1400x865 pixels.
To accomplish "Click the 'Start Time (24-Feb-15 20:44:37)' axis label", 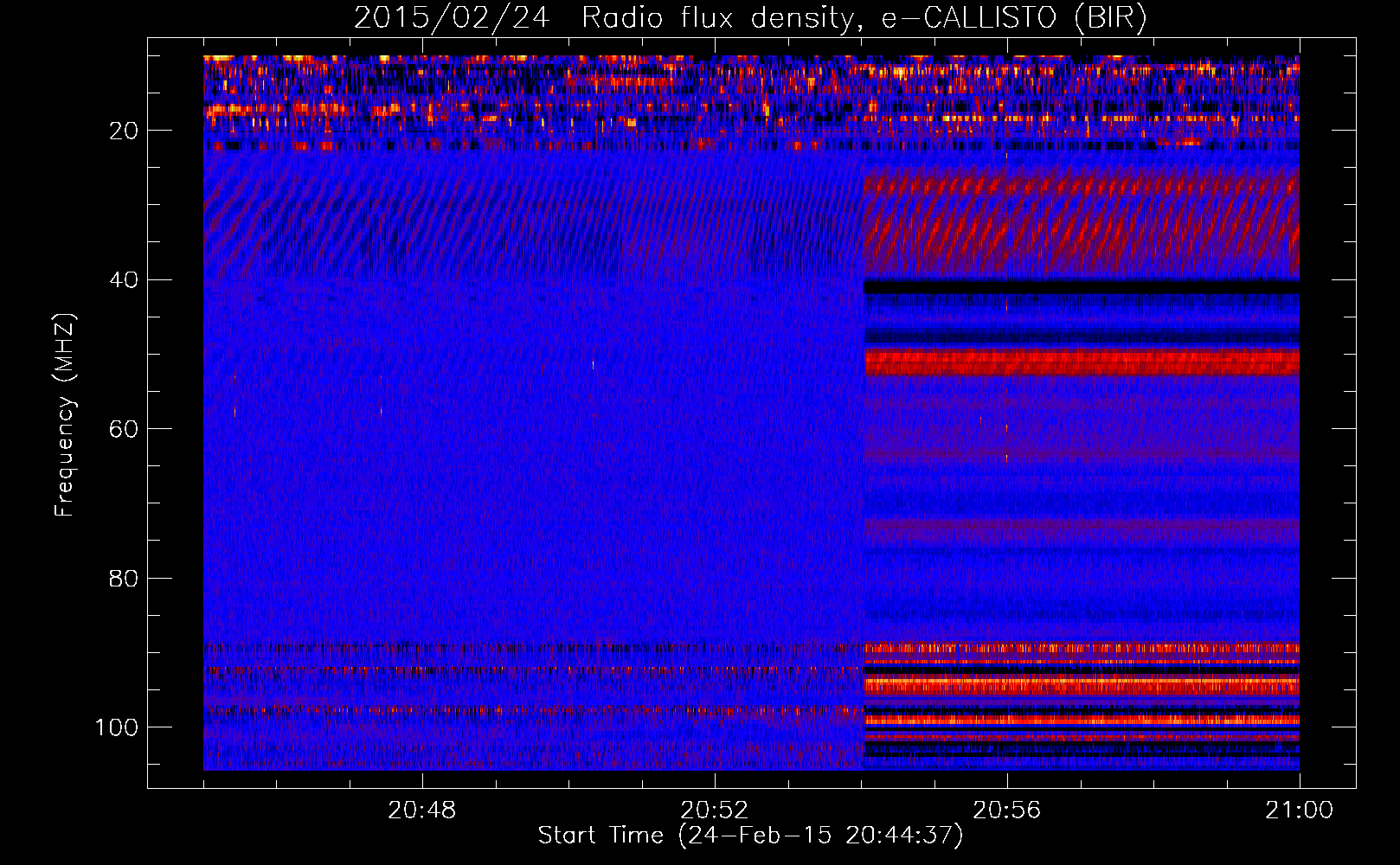I will point(750,836).
